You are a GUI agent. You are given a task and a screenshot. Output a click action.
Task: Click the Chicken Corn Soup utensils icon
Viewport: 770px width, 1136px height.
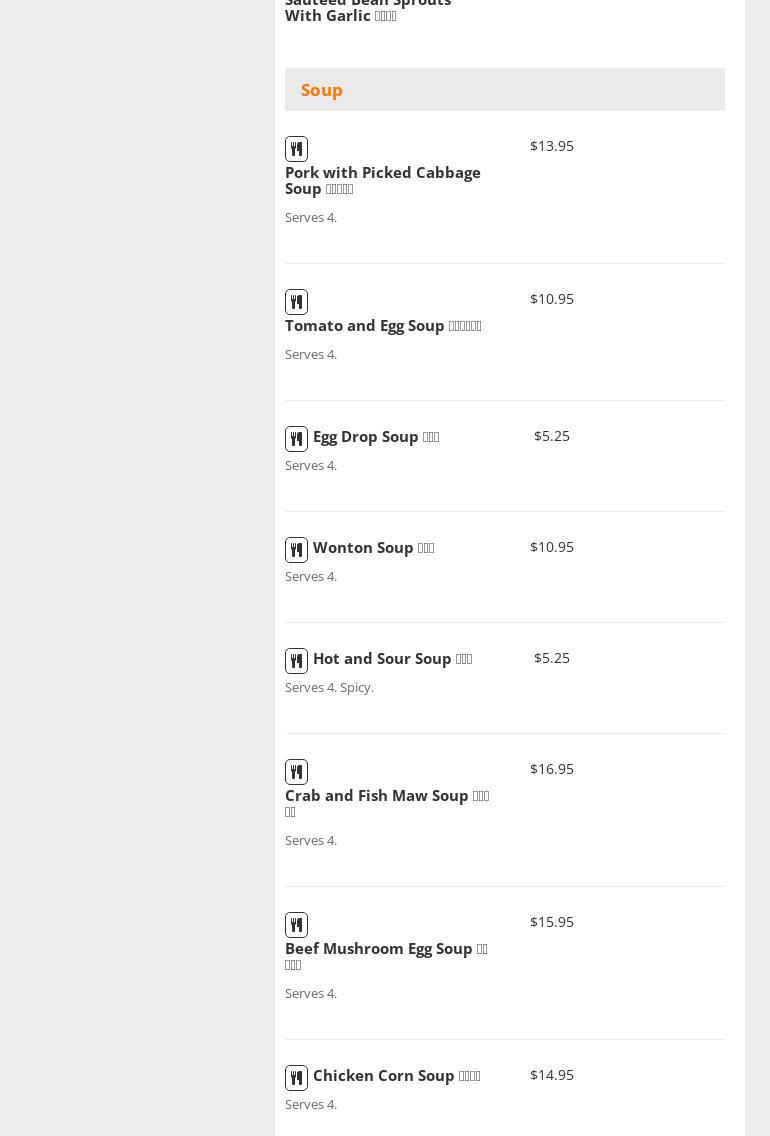296,1078
